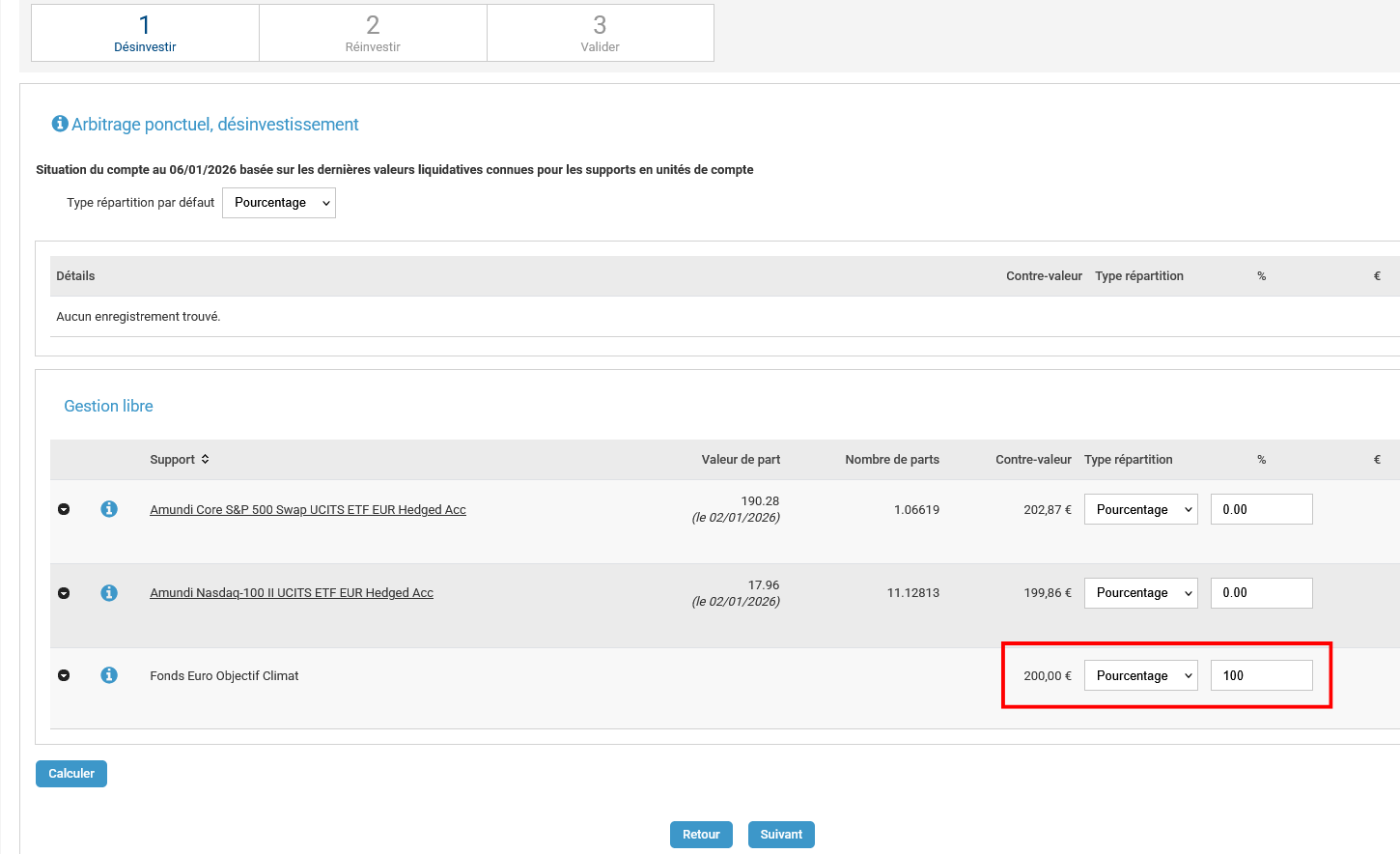Open Pourcentage dropdown for Fonds Euro Objectif Climat

(x=1140, y=675)
